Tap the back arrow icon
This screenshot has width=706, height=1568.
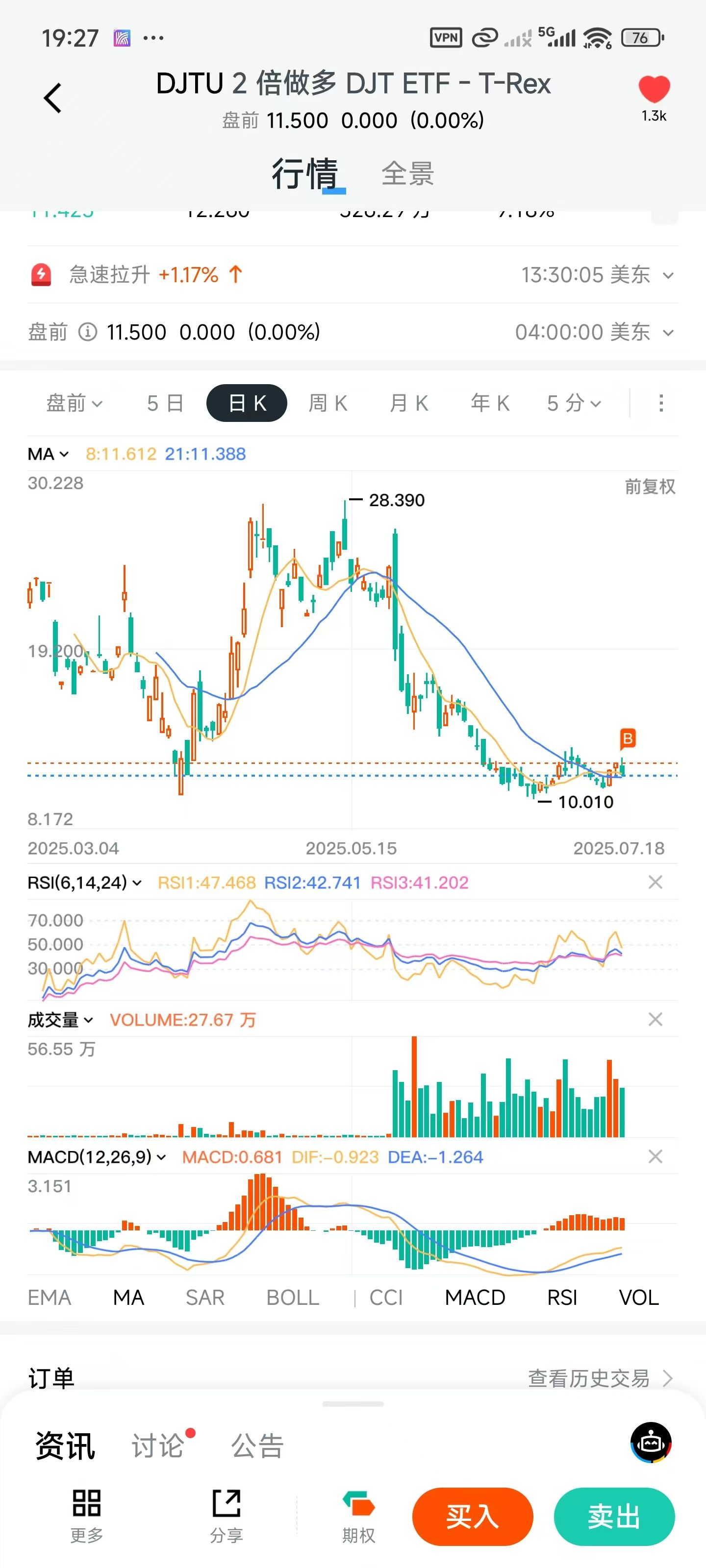[53, 98]
